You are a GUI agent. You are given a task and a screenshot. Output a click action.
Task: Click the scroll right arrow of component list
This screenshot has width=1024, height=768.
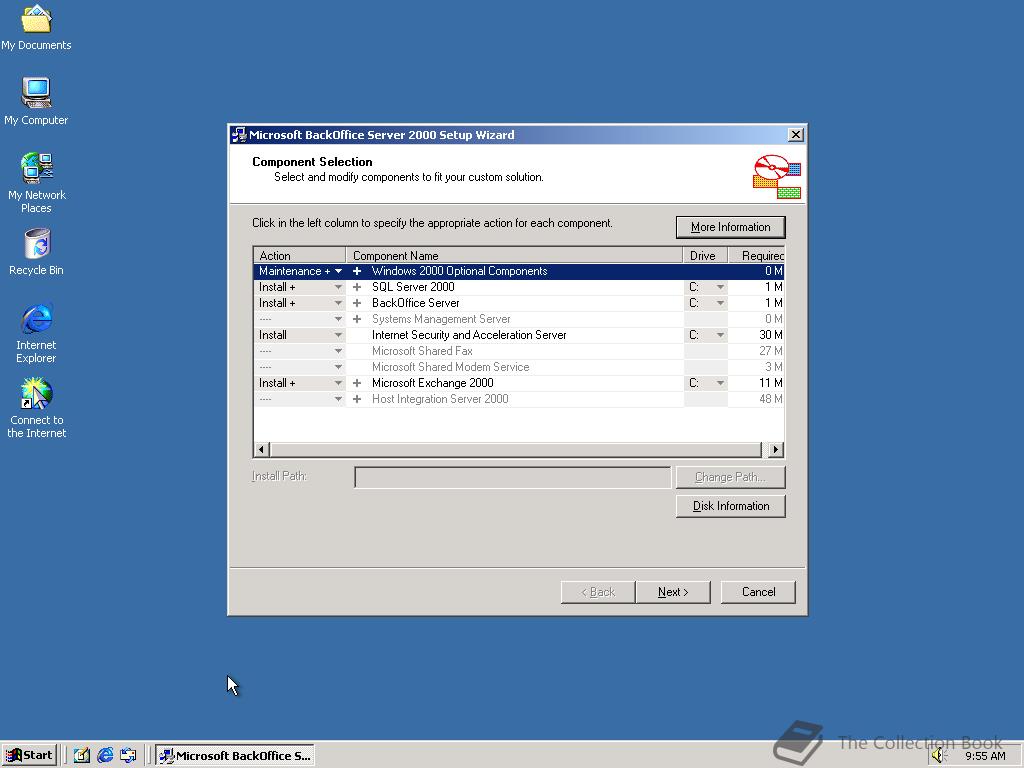pos(776,449)
